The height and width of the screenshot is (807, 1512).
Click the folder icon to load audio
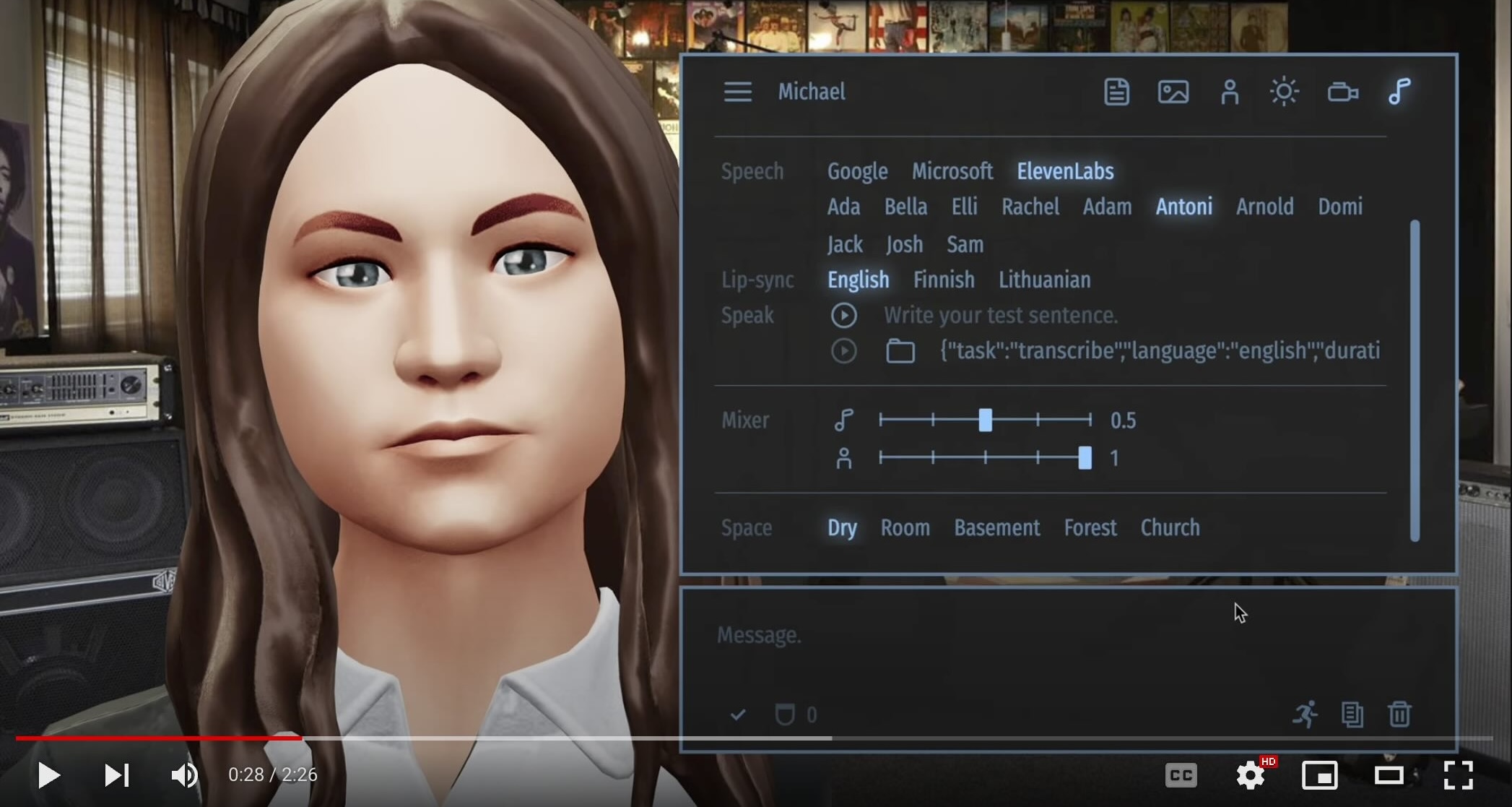(900, 352)
